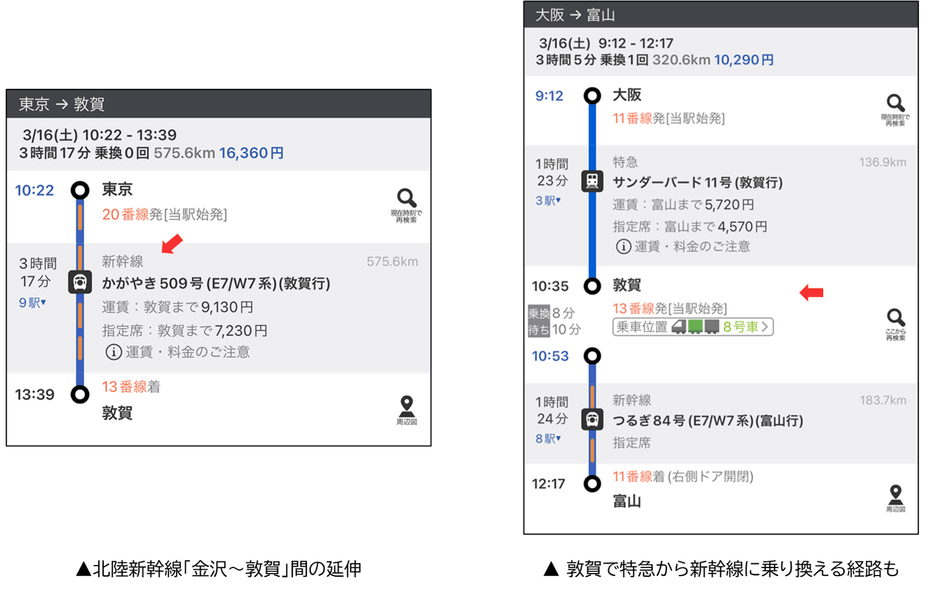
Task: Select 敦賀 arrival name in 東京→敦賀 route
Action: coord(117,413)
